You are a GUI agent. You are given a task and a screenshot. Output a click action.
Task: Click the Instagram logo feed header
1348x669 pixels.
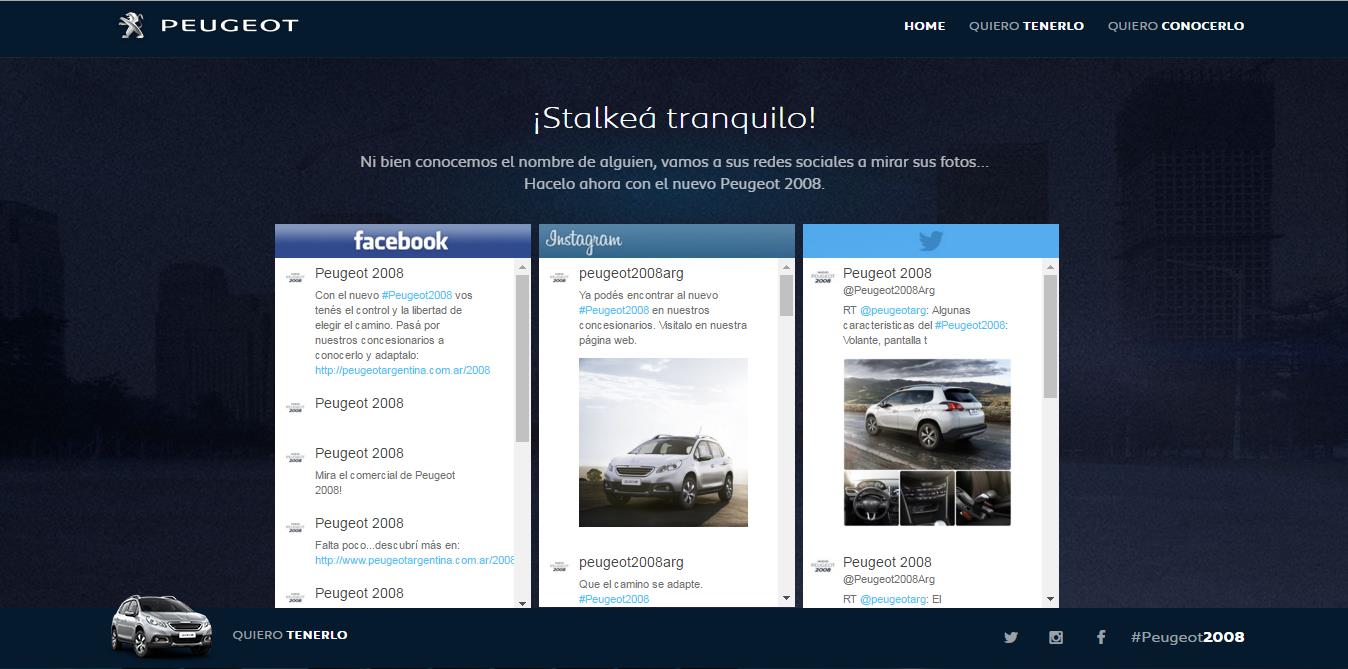click(584, 241)
